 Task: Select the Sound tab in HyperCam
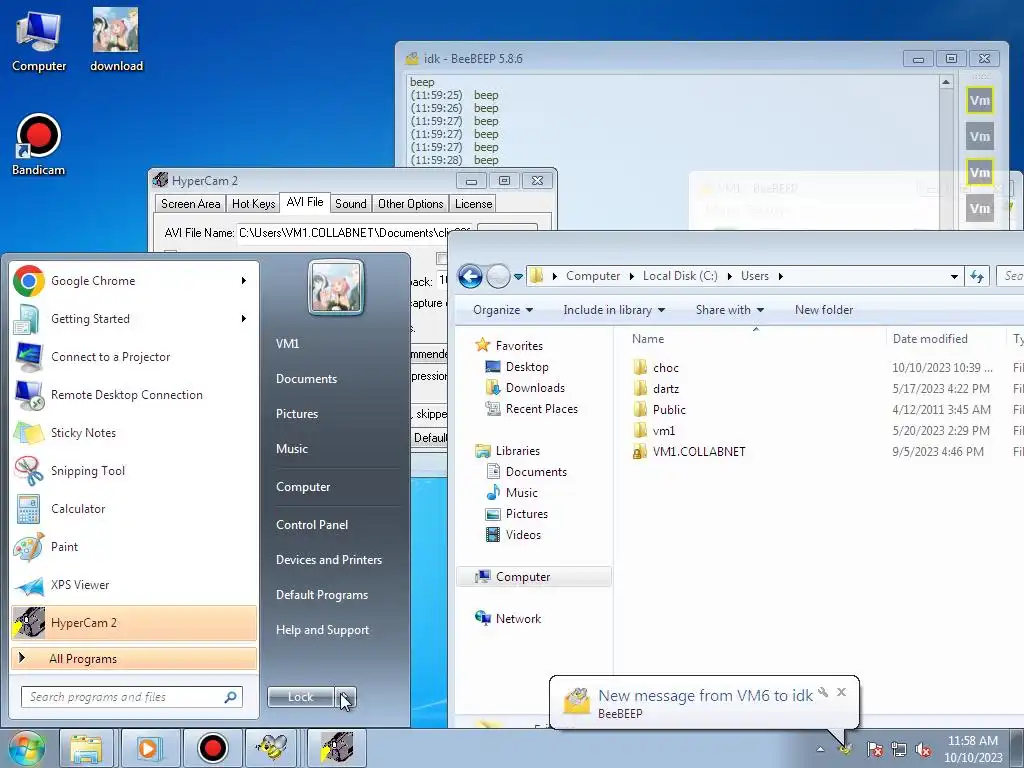click(x=351, y=204)
